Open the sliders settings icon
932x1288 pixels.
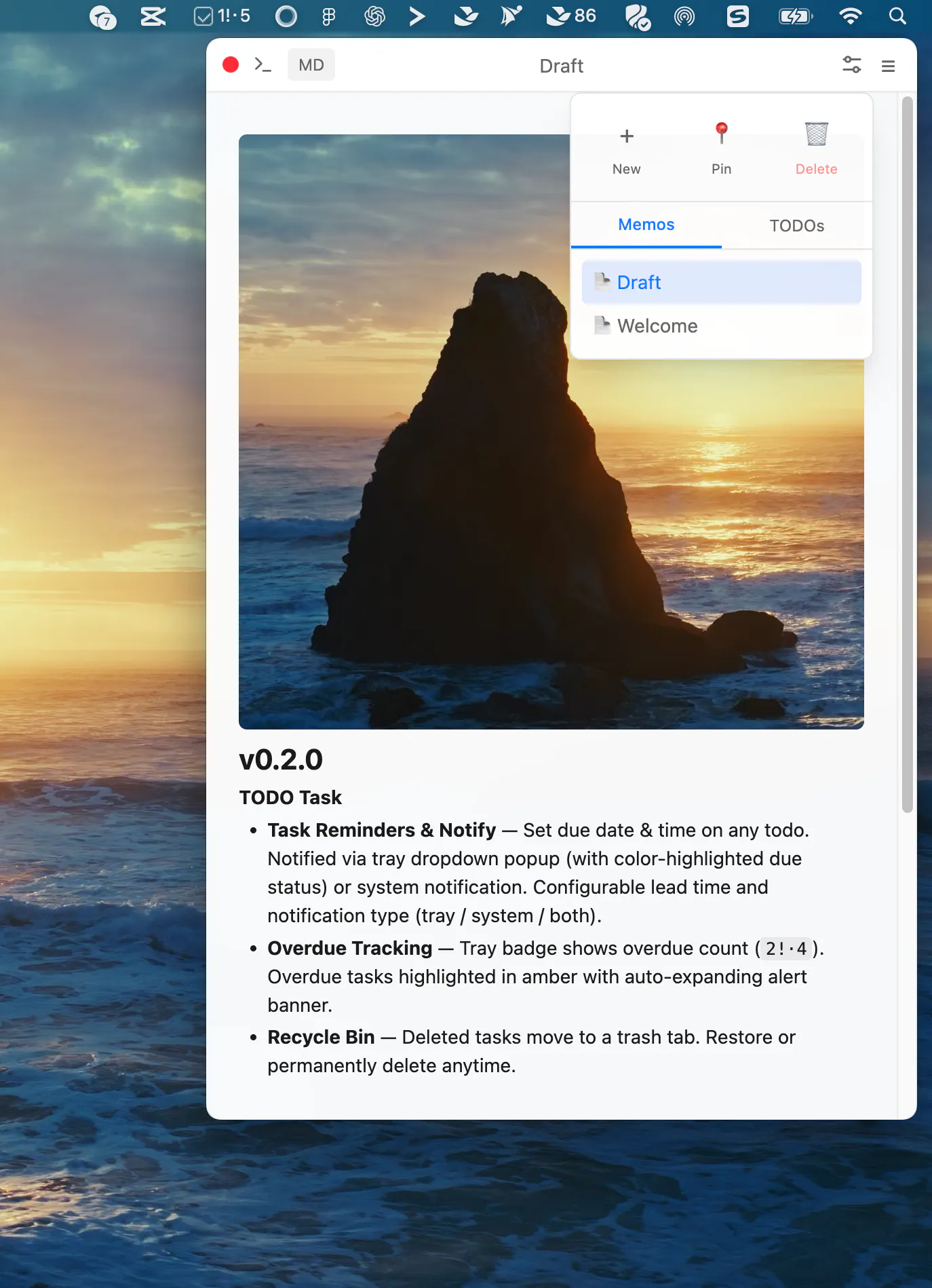pos(852,65)
